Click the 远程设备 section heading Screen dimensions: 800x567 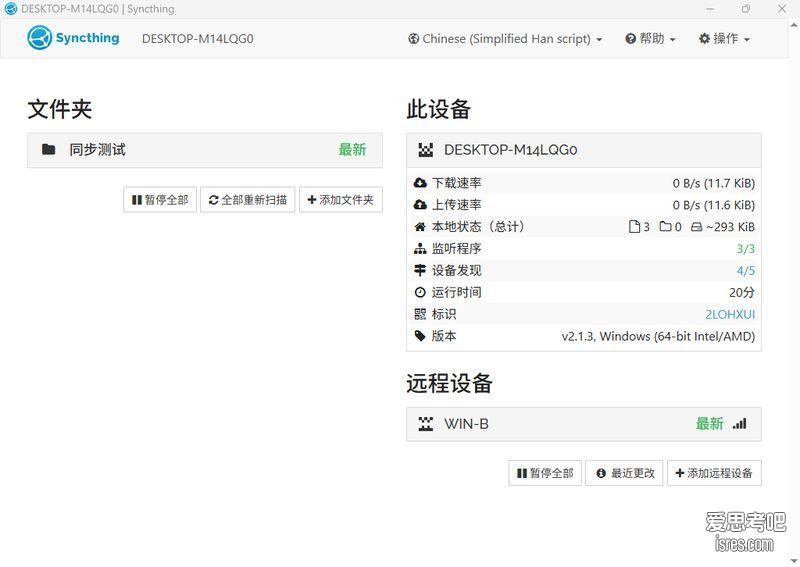pos(449,383)
